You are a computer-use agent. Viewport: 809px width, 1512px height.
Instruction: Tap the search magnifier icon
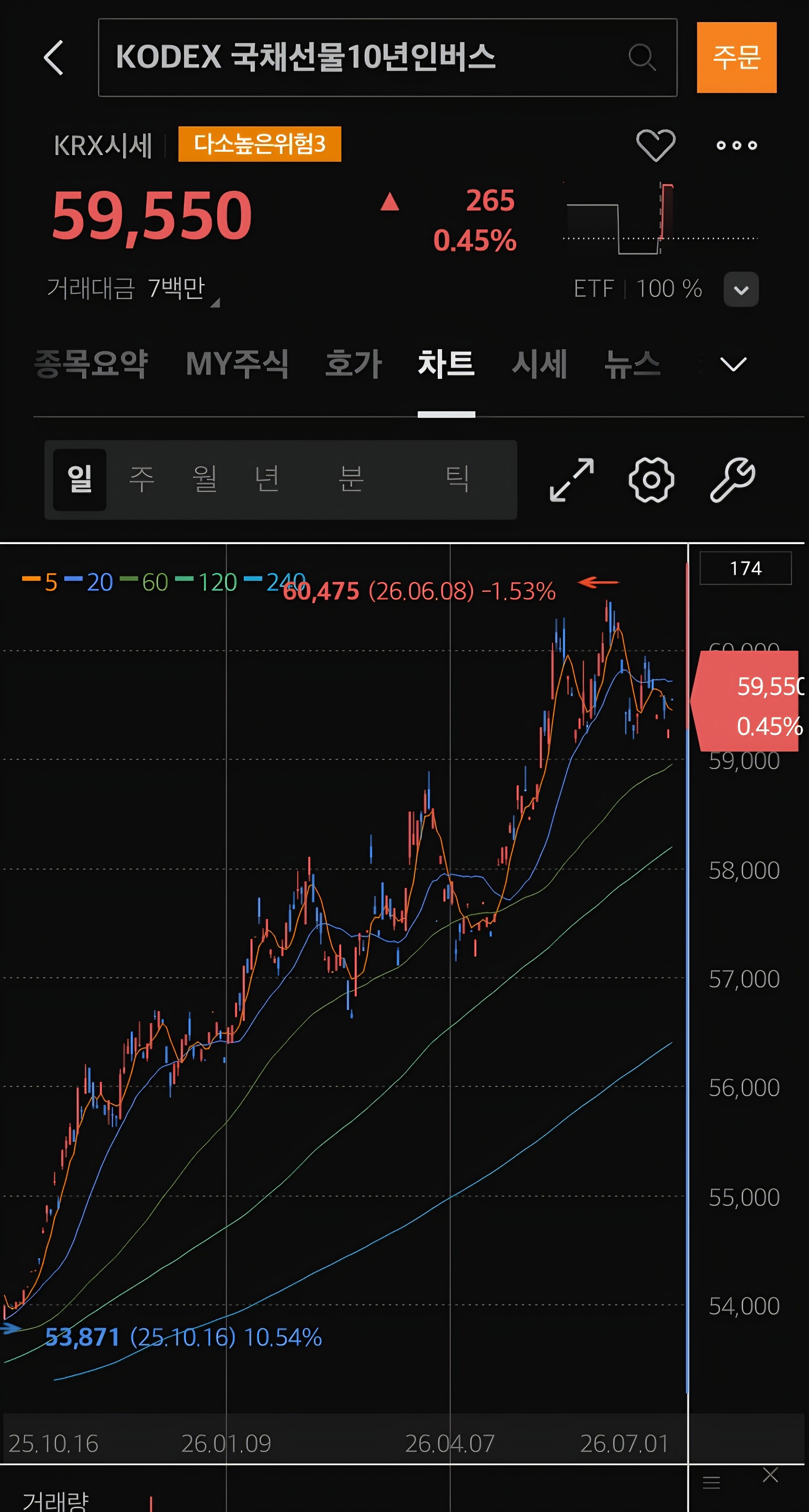point(642,57)
